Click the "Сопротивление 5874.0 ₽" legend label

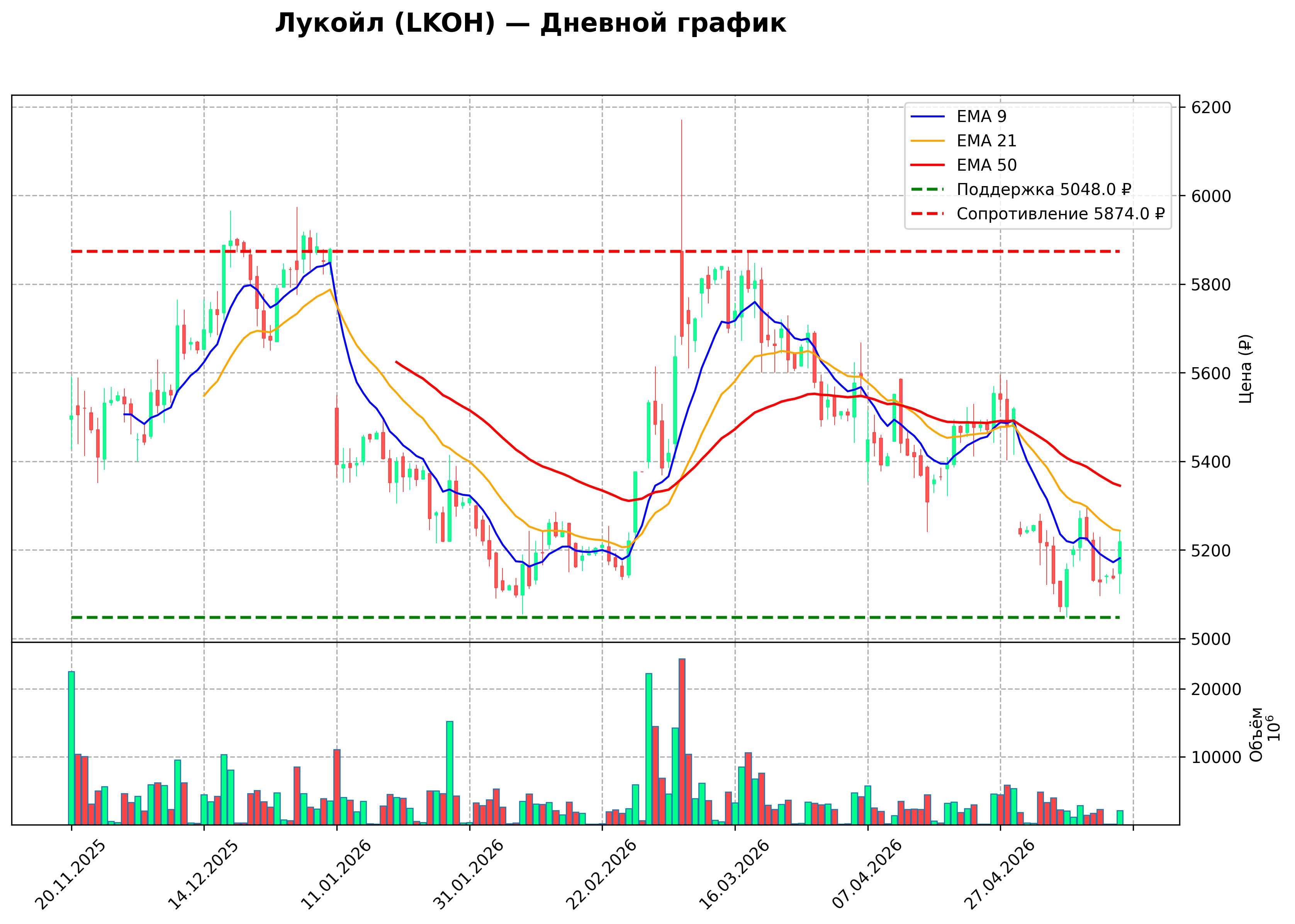[1061, 214]
